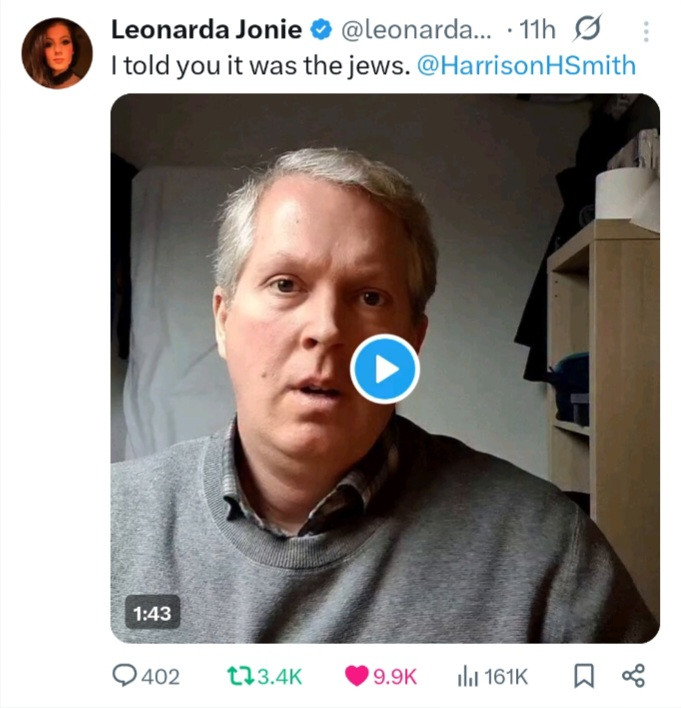The width and height of the screenshot is (681, 708).
Task: Toggle the pink like heart
Action: point(356,676)
